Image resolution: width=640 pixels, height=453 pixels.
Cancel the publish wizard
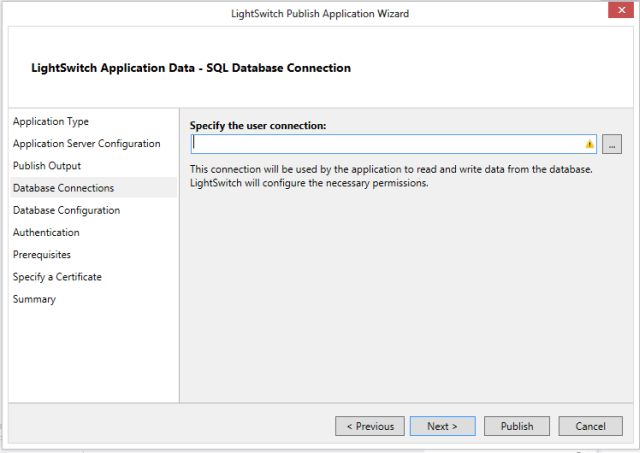[590, 426]
